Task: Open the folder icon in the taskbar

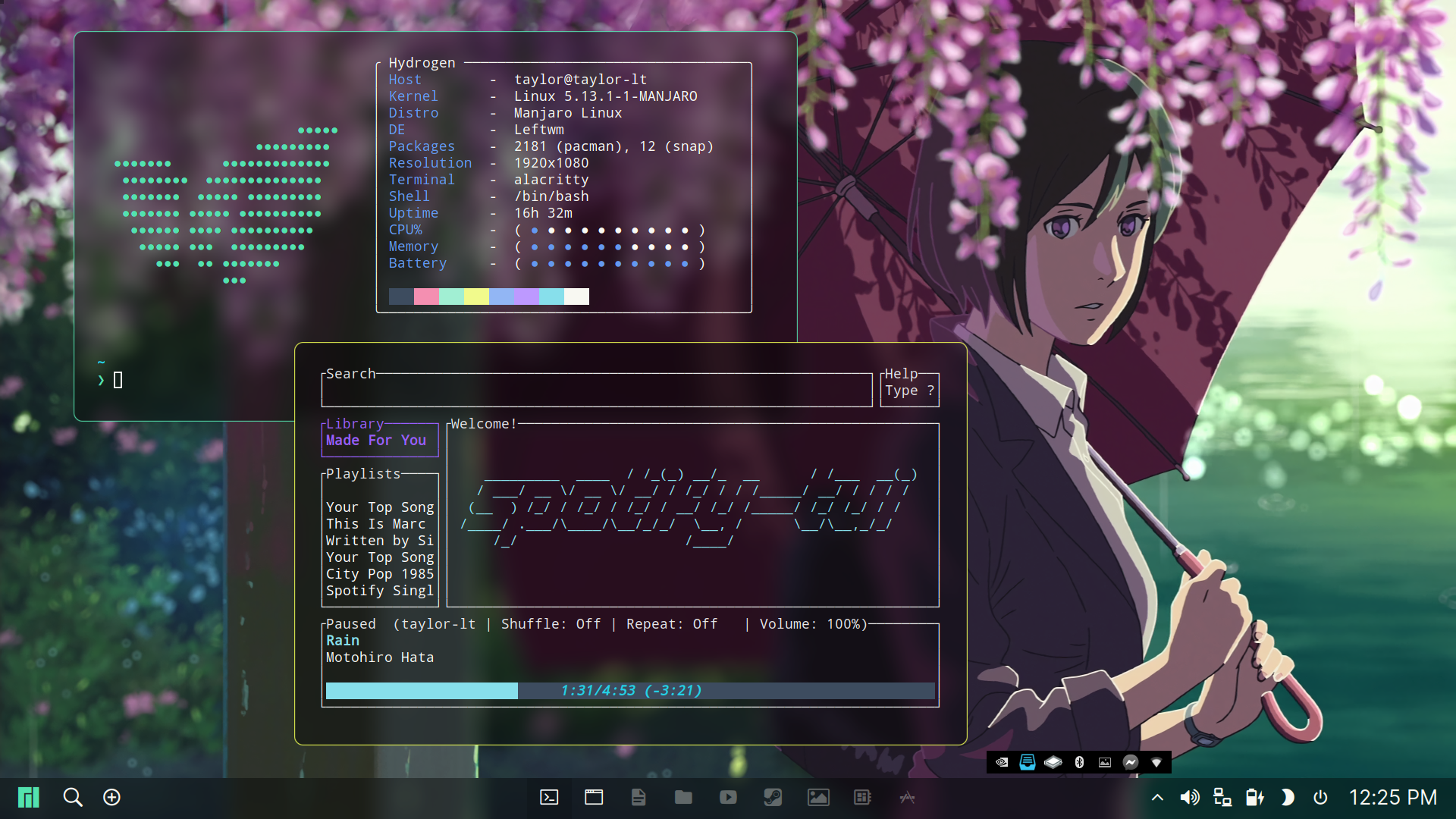Action: (x=683, y=797)
